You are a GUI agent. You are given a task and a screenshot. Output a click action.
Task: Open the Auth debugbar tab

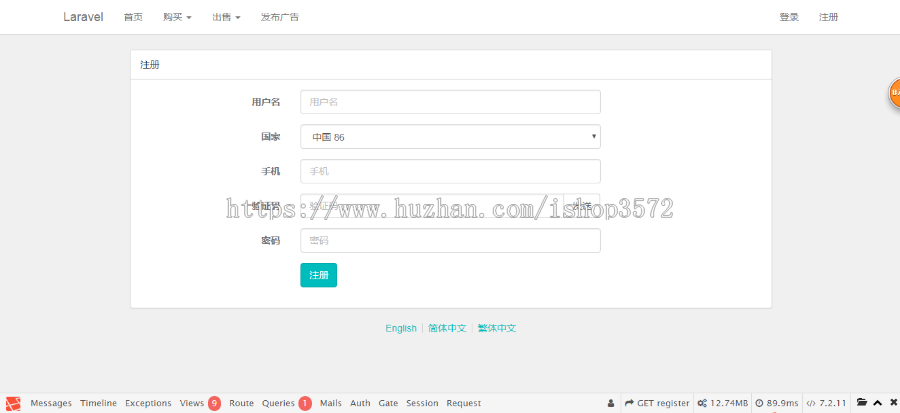click(360, 403)
